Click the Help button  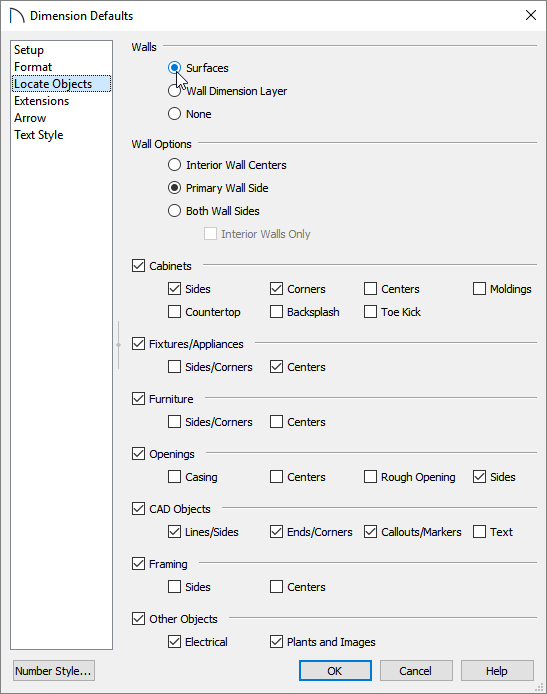coord(497,671)
